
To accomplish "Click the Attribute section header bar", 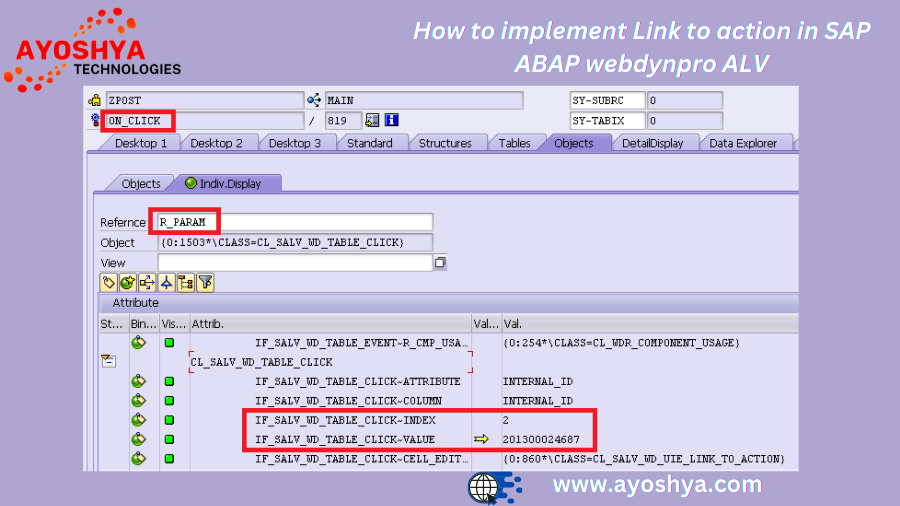I will [448, 302].
